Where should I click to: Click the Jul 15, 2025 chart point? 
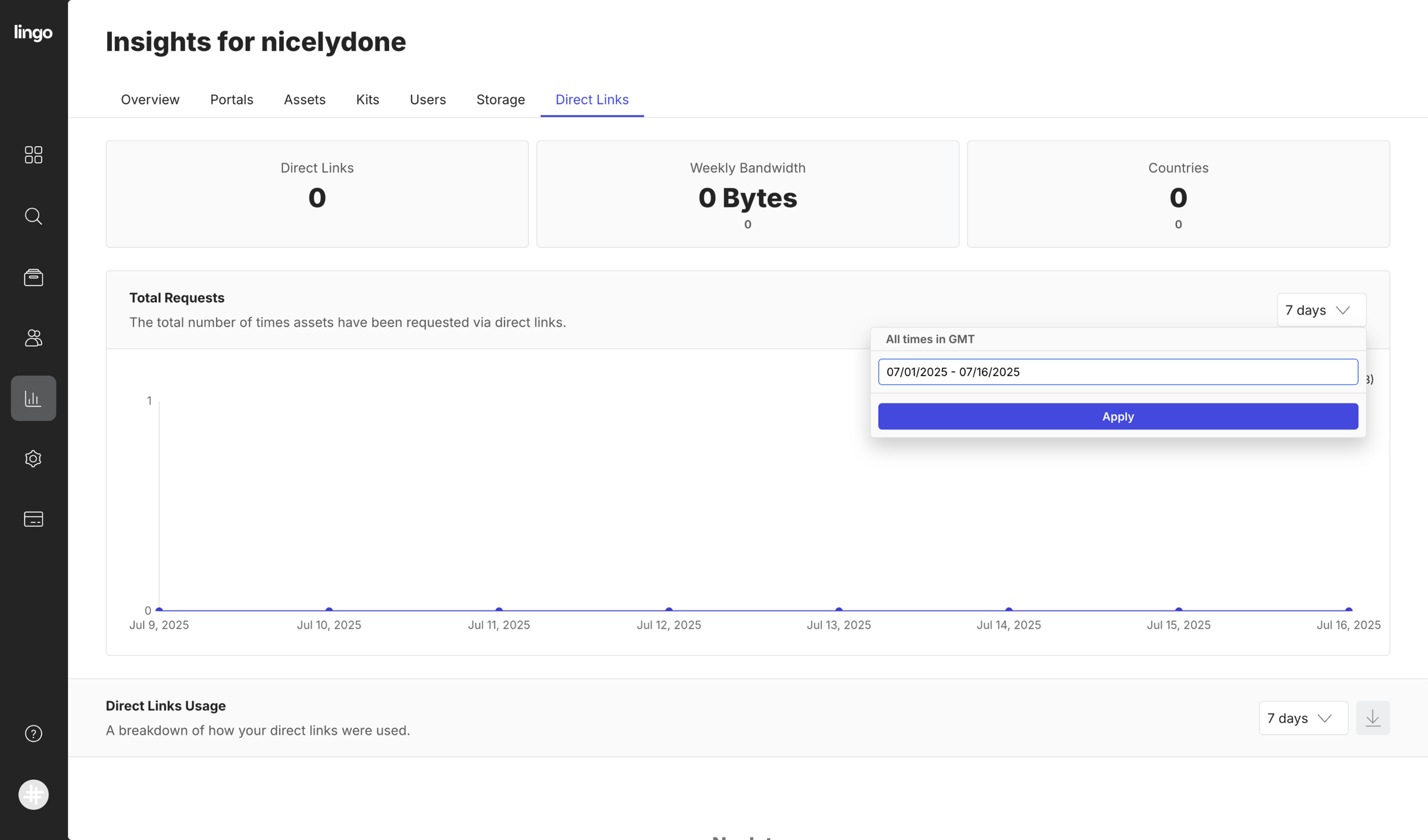tap(1179, 610)
